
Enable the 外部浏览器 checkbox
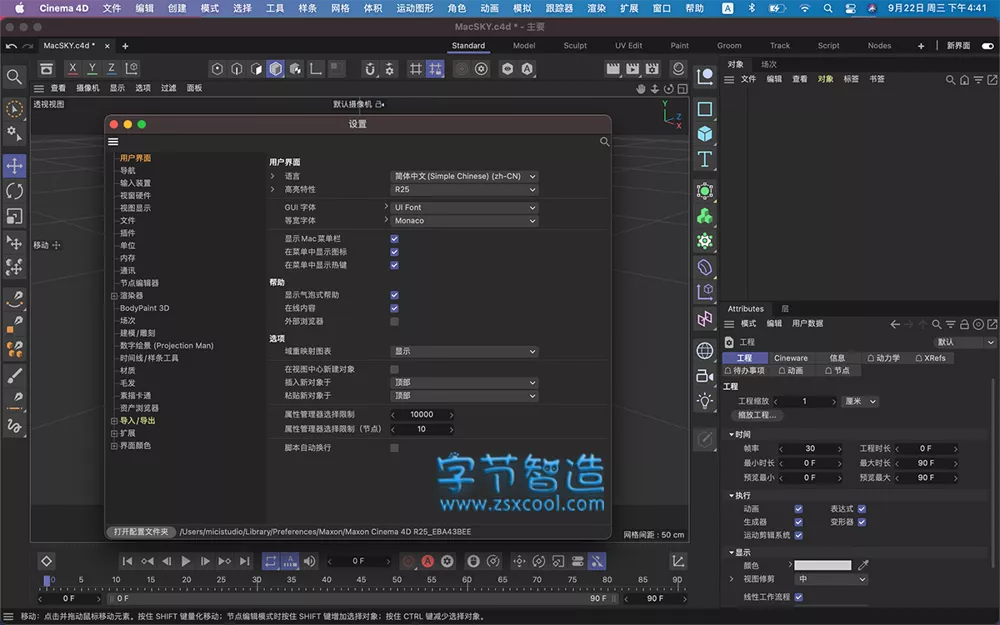click(394, 321)
